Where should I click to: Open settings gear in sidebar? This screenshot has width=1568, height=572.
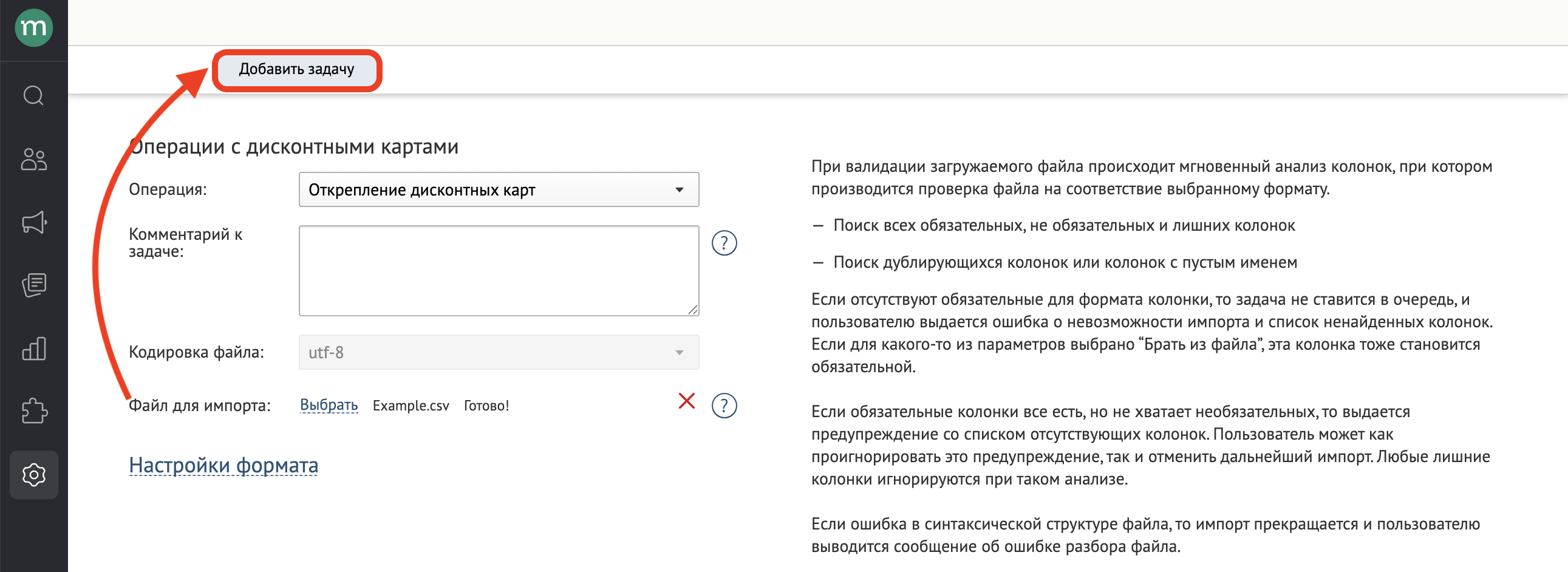pos(33,475)
